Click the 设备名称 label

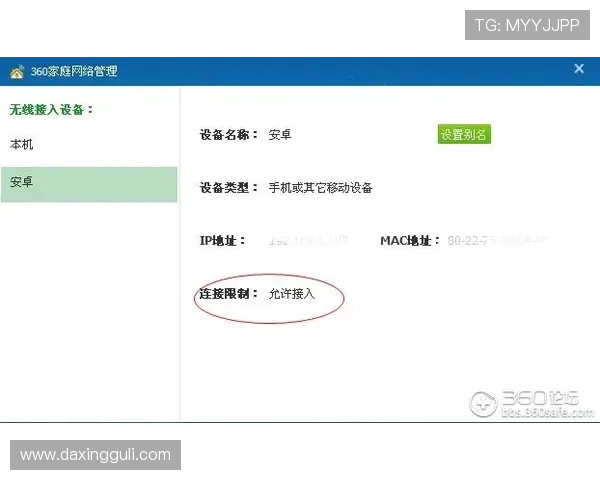pos(228,135)
